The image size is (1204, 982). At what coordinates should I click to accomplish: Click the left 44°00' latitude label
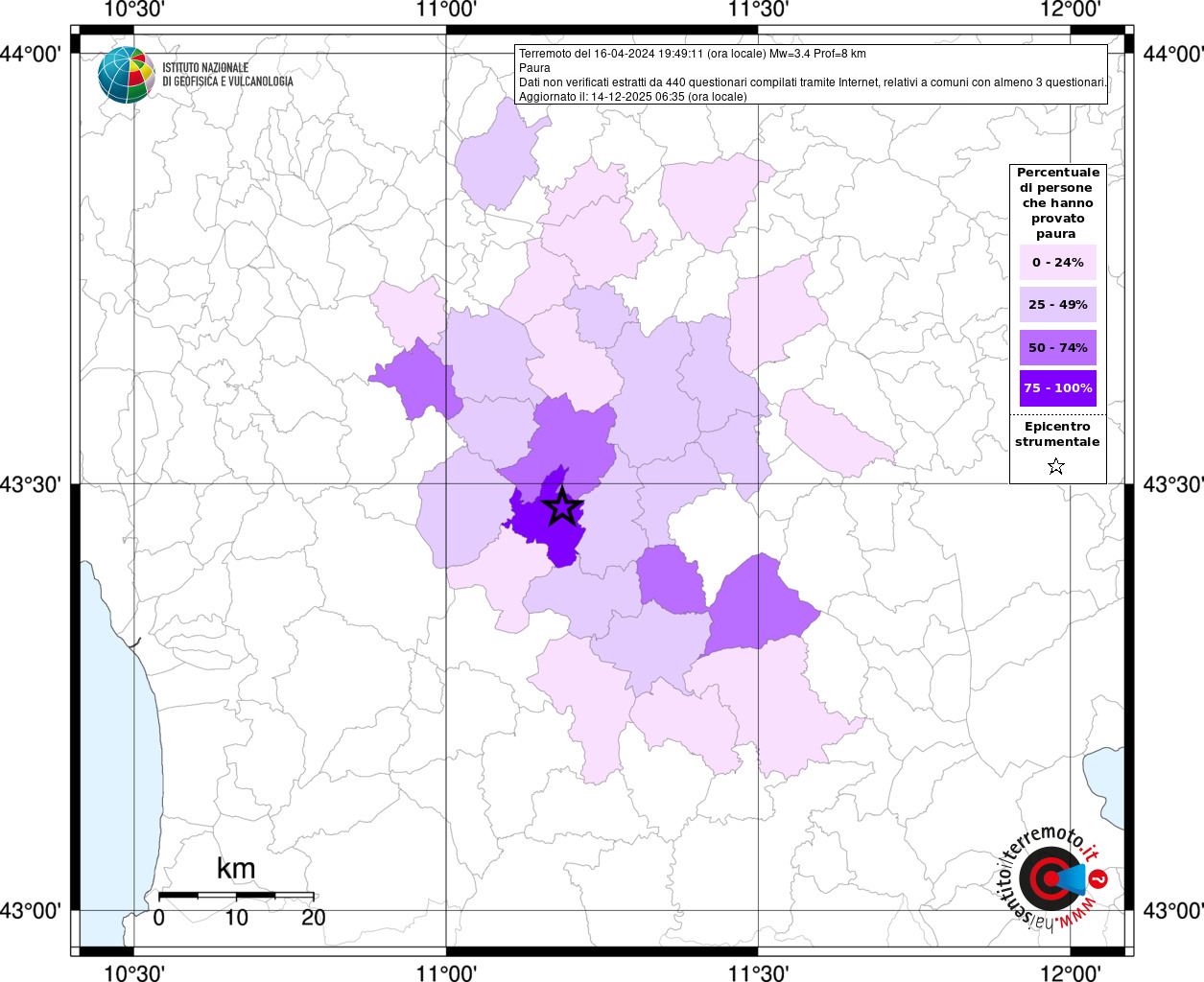tap(31, 54)
